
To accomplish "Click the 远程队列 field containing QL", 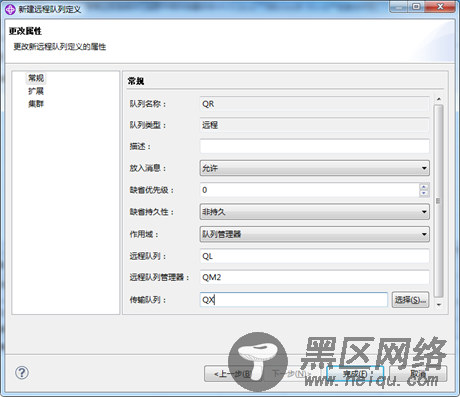I will 314,256.
